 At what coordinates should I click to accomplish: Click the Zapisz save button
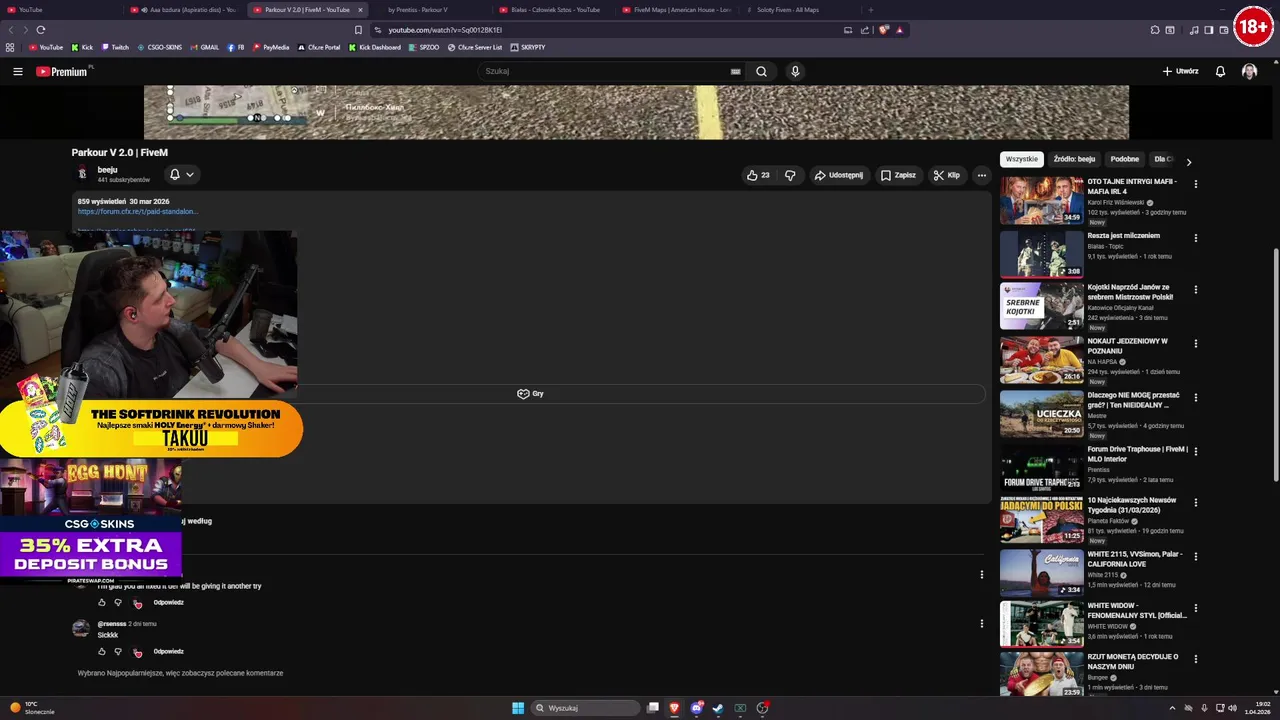(x=898, y=175)
